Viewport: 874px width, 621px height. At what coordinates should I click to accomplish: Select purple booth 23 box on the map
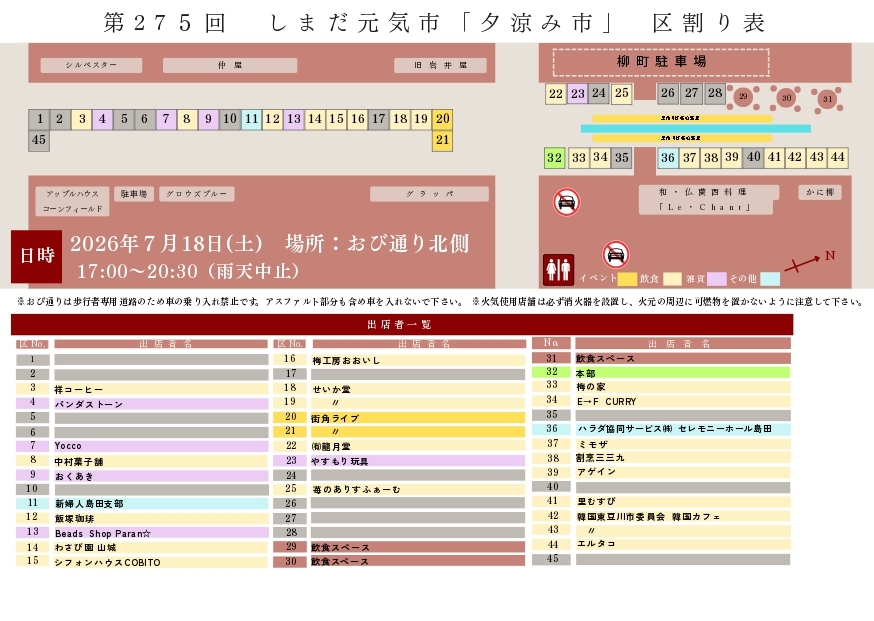point(577,93)
